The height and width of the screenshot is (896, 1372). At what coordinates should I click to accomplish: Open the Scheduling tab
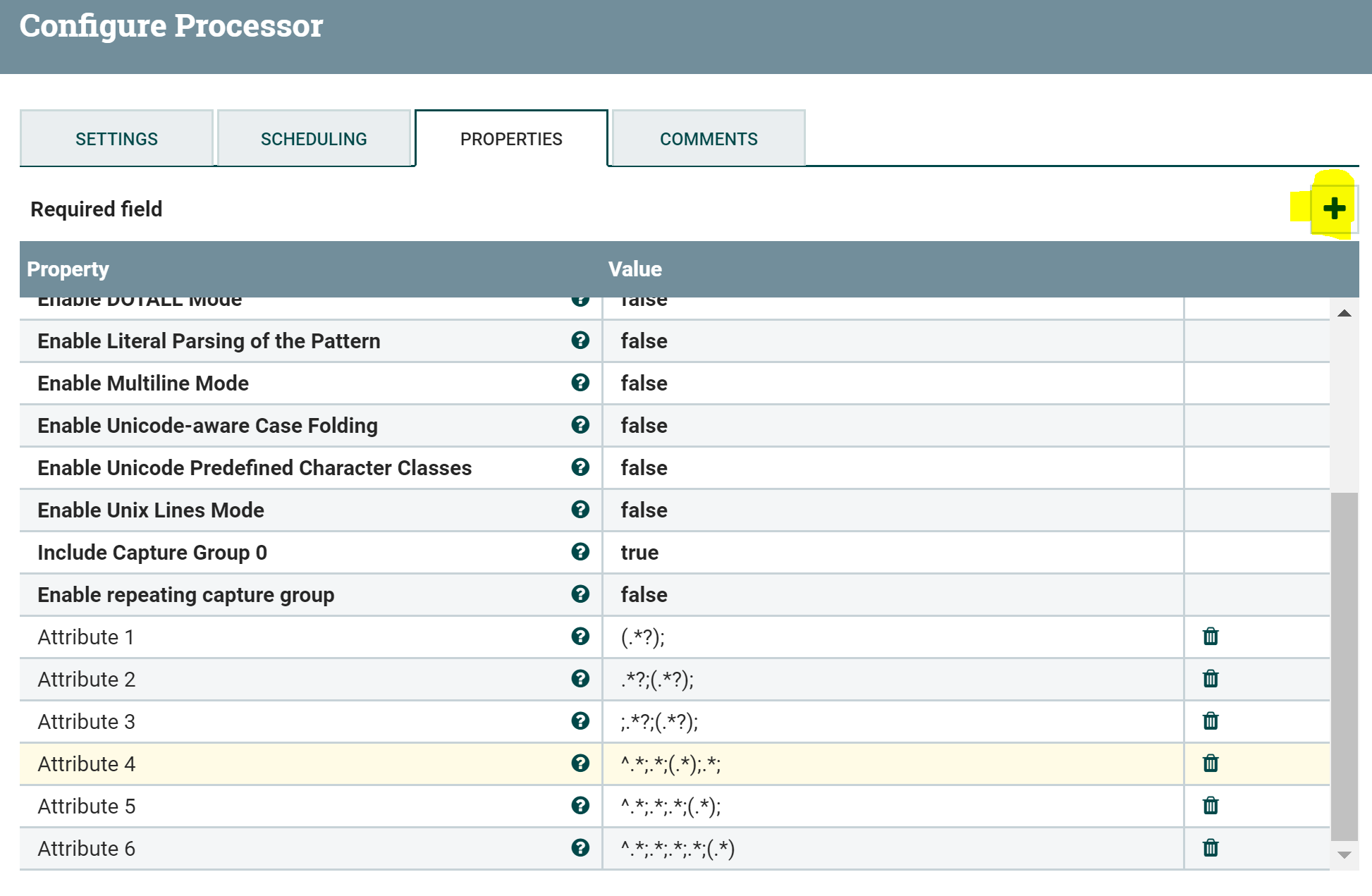(314, 139)
